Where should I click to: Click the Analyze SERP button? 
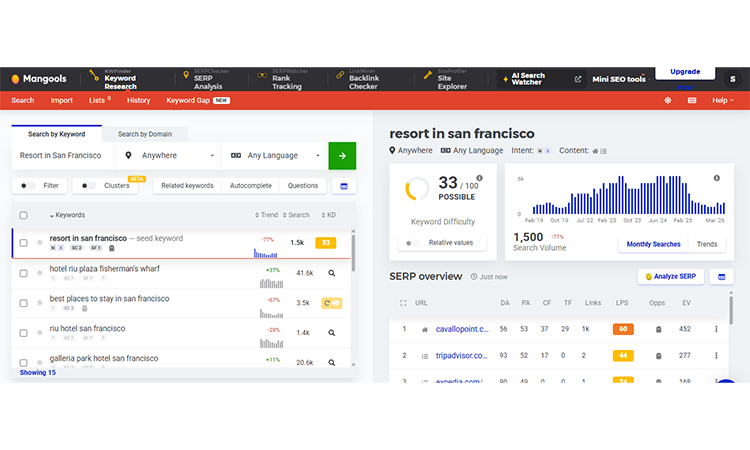[x=671, y=276]
